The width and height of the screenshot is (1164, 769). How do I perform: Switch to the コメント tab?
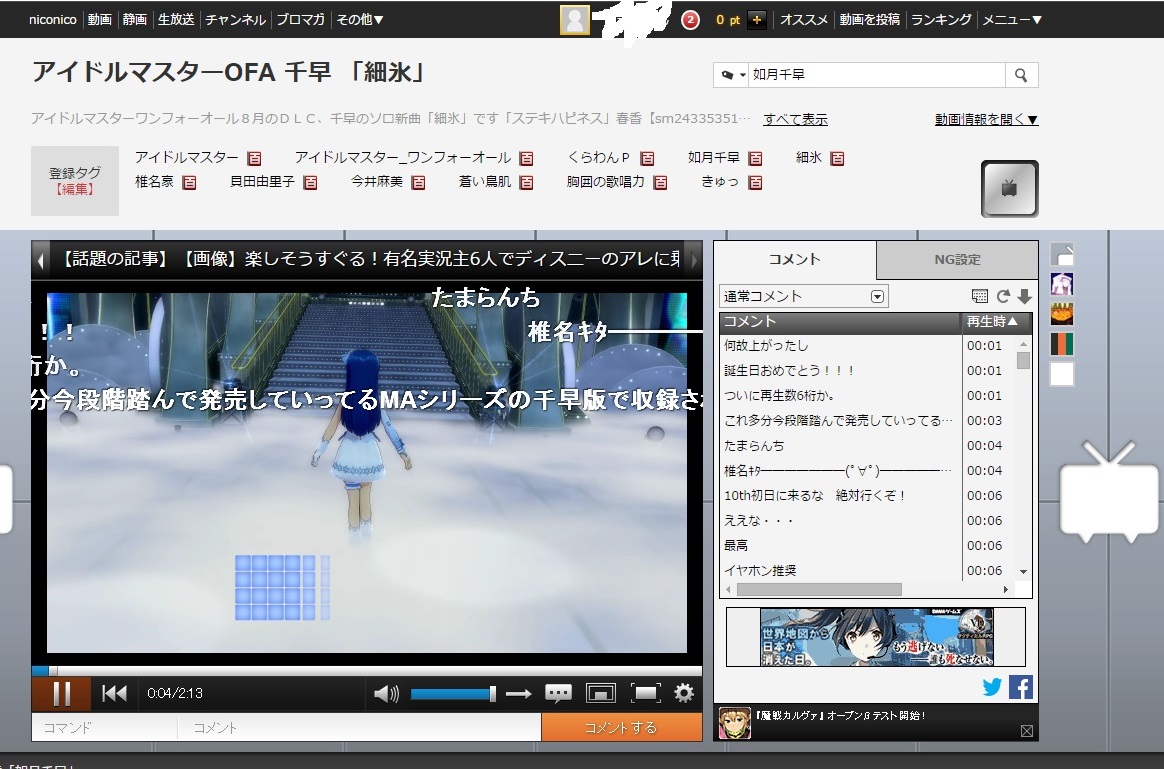(794, 259)
